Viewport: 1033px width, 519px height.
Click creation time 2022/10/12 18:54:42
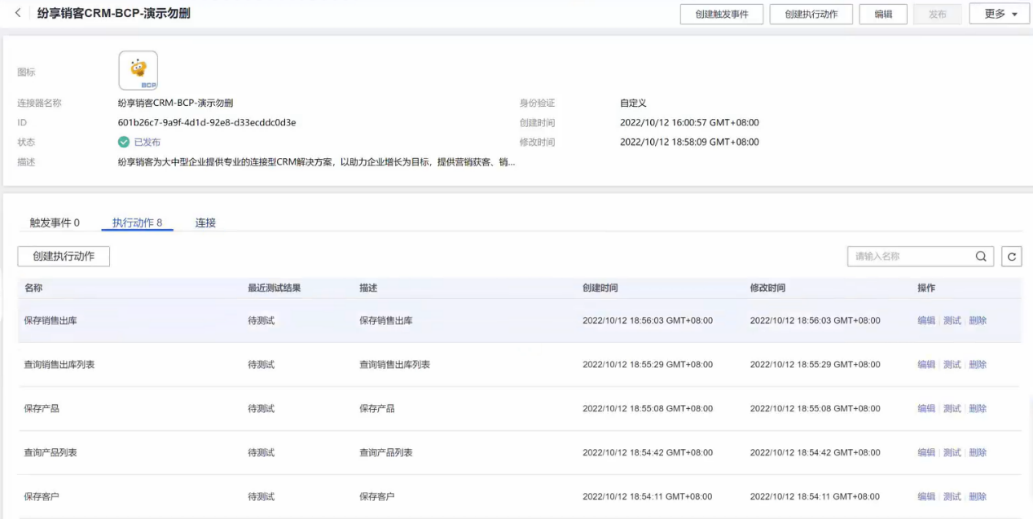(648, 452)
